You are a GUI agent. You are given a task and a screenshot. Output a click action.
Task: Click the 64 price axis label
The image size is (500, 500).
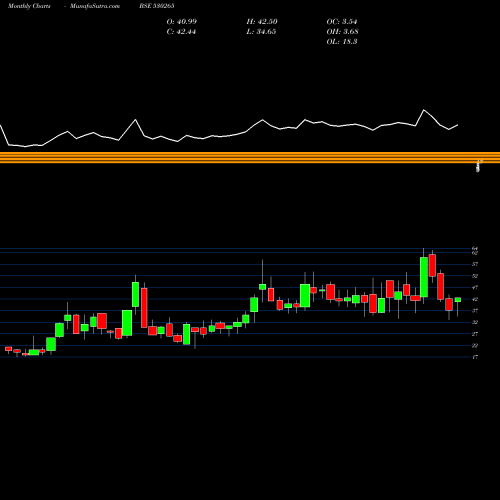[x=475, y=248]
